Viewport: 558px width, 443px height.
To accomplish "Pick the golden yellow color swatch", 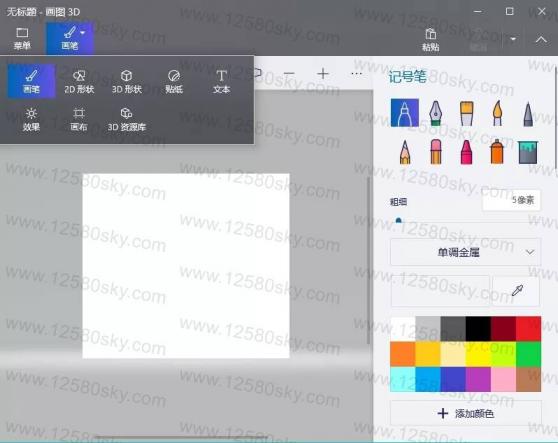I will click(428, 354).
